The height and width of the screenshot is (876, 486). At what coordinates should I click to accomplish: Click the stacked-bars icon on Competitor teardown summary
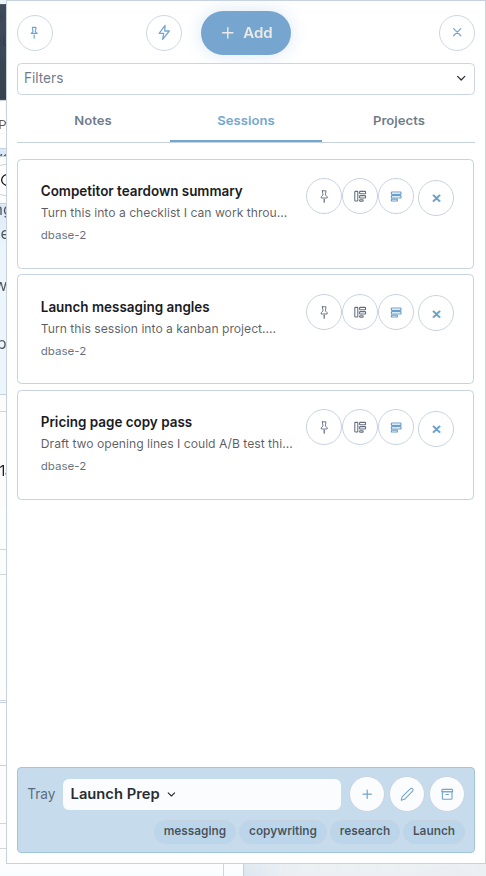click(x=396, y=196)
